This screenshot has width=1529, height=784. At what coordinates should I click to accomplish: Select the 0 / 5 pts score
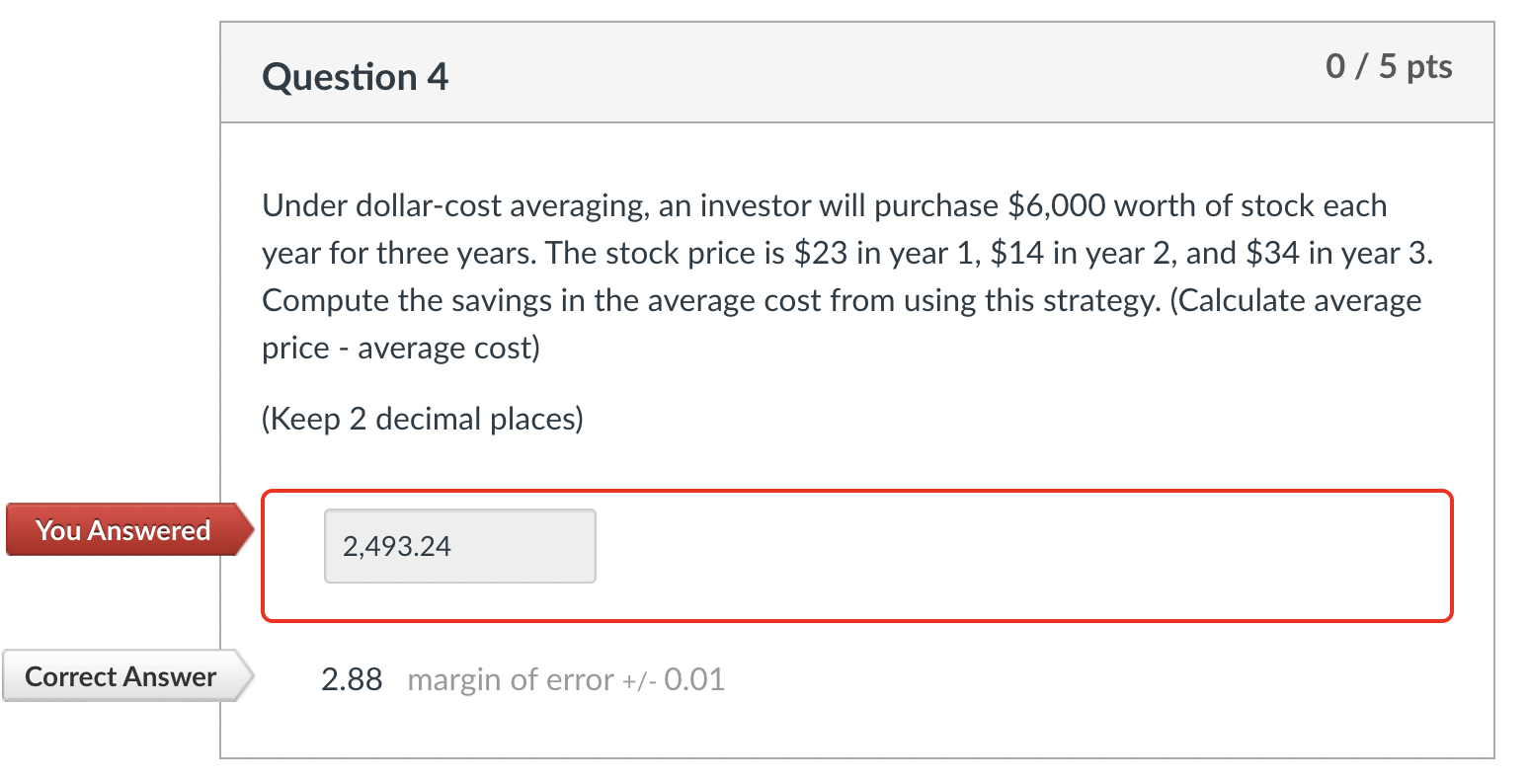pos(1389,67)
